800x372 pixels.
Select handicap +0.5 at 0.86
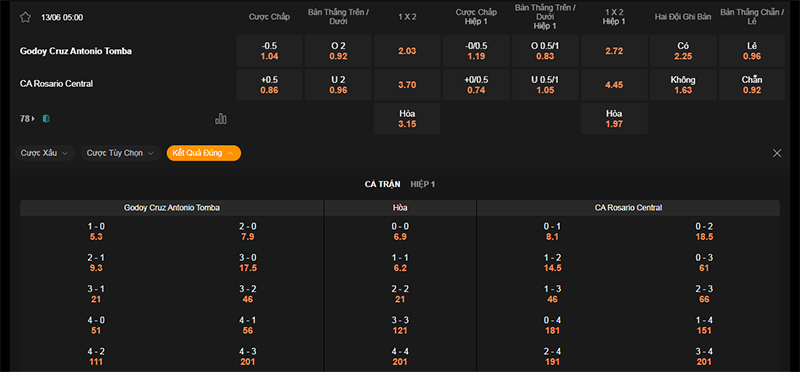coord(269,85)
